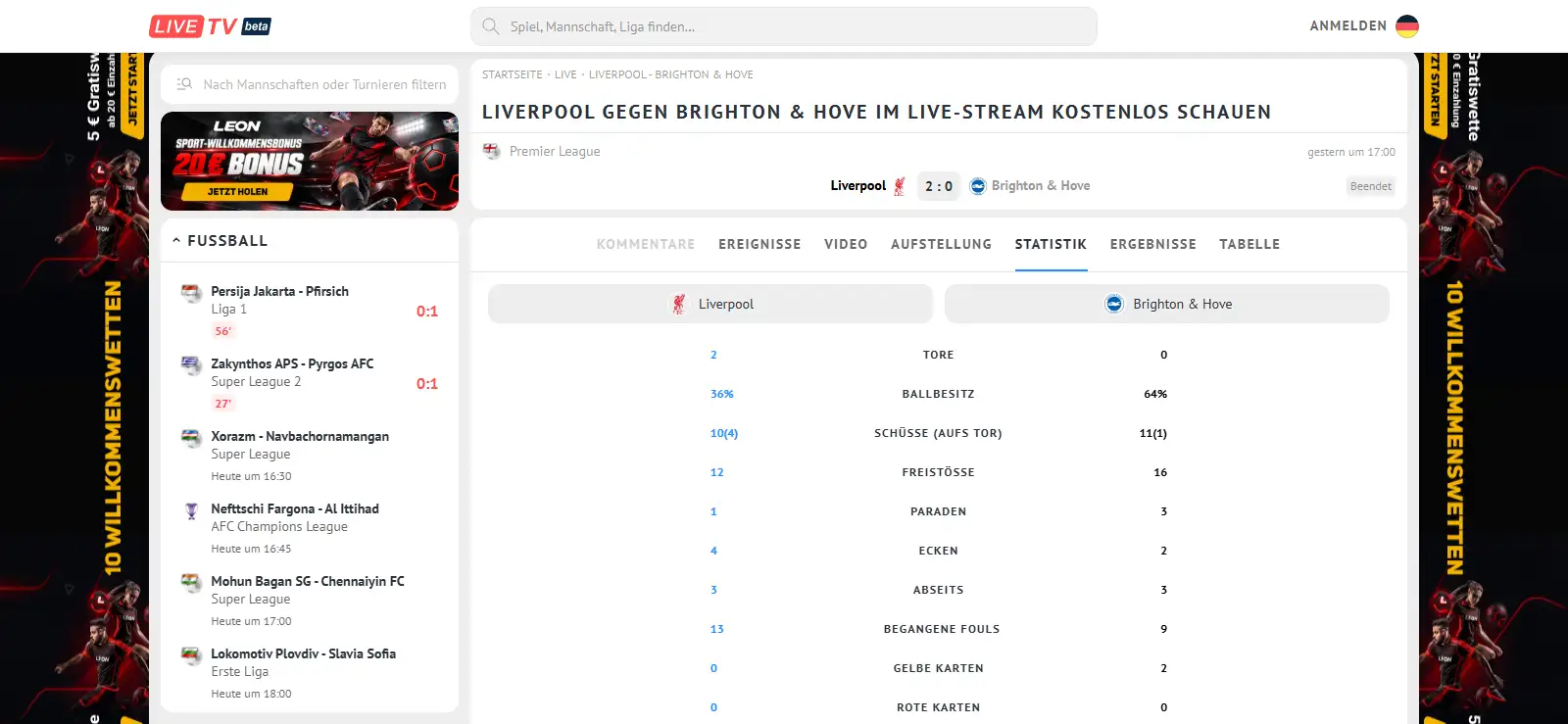Image resolution: width=1568 pixels, height=724 pixels.
Task: Open the Tabelle tab
Action: tap(1249, 244)
